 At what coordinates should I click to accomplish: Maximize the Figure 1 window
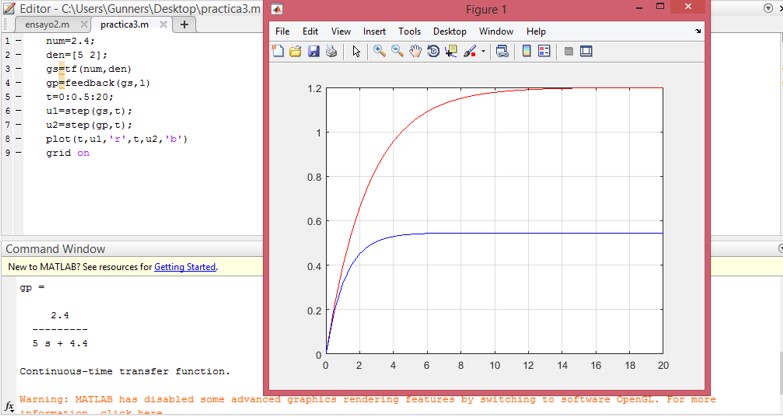click(660, 7)
